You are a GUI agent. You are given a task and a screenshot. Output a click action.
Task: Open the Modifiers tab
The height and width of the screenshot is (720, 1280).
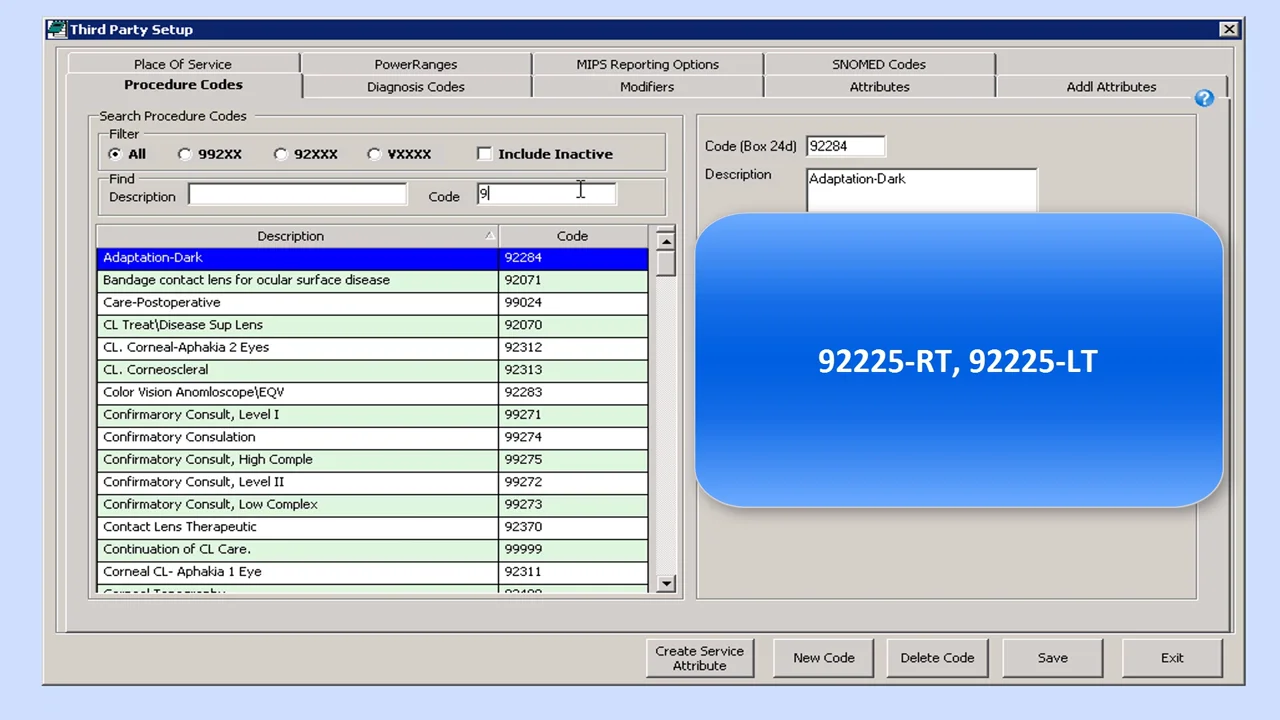(x=646, y=87)
